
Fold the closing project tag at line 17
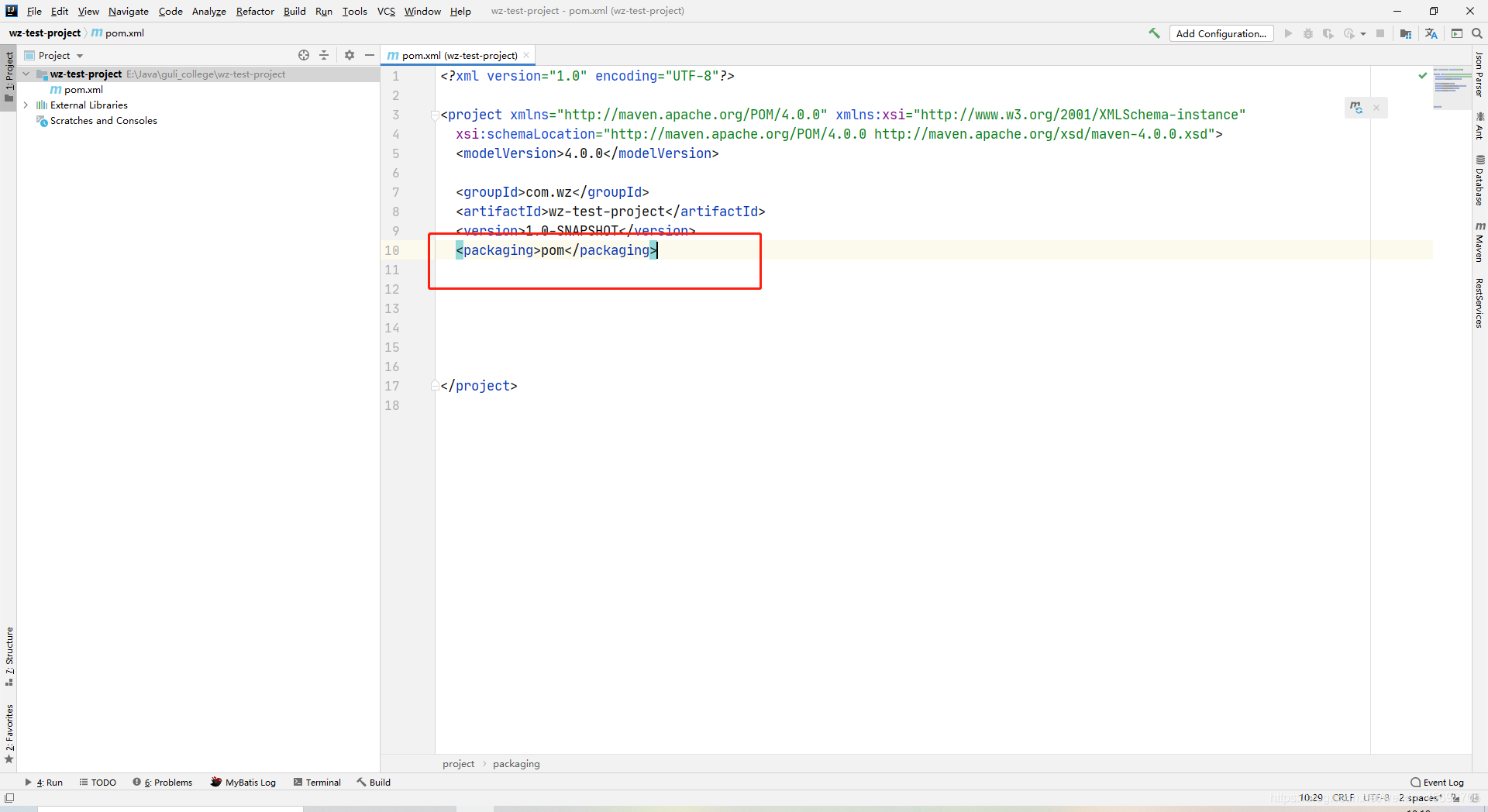tap(435, 386)
